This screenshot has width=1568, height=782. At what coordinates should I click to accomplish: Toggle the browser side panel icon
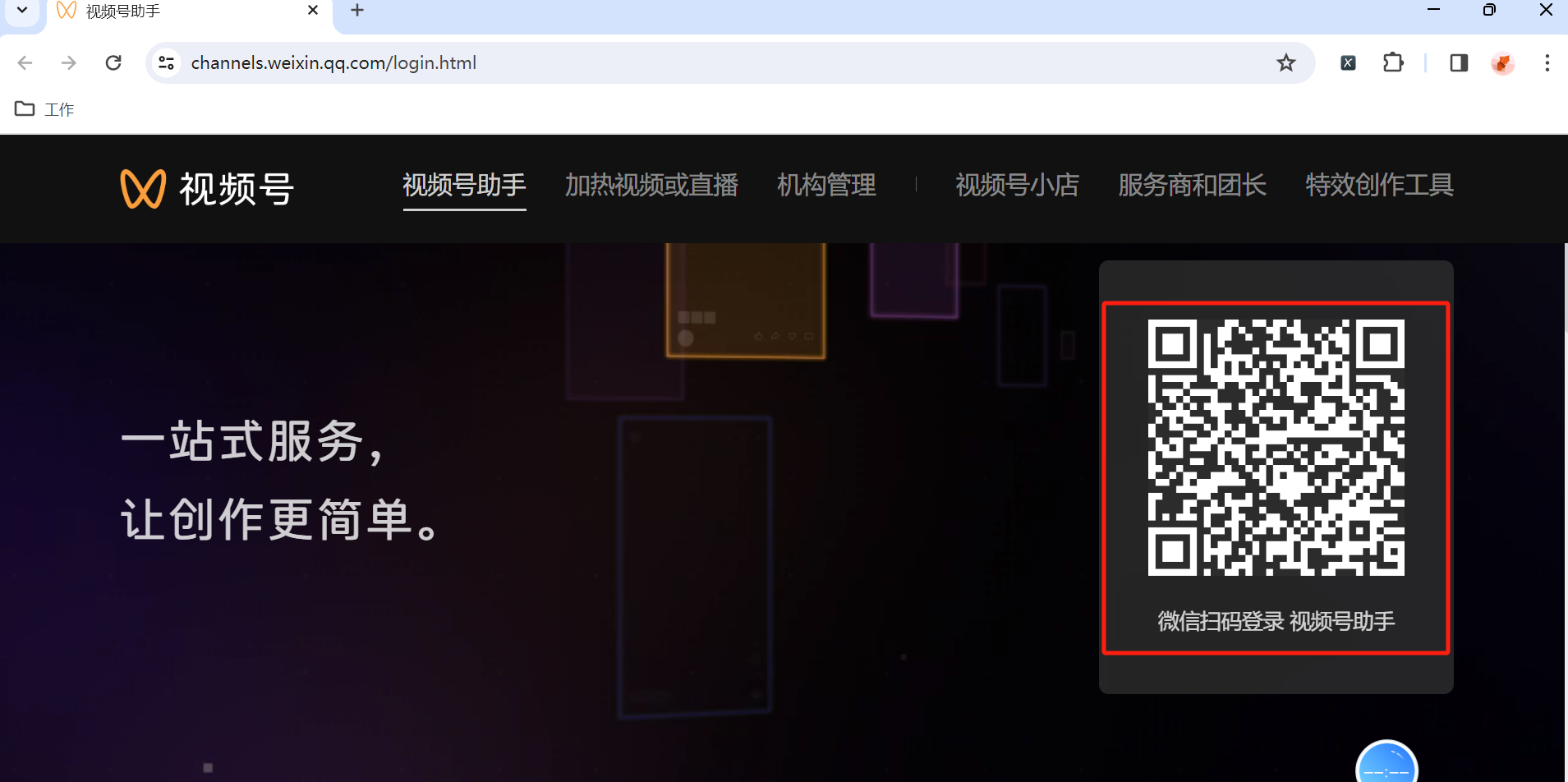coord(1459,63)
